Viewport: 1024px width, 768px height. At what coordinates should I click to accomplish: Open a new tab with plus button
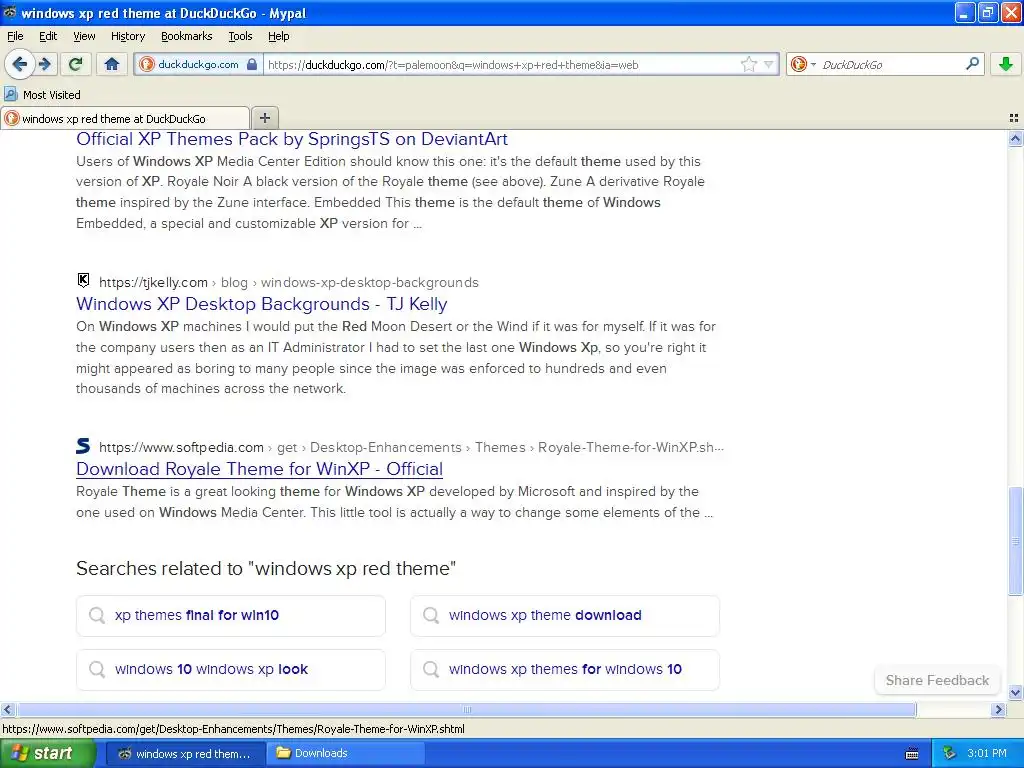264,118
